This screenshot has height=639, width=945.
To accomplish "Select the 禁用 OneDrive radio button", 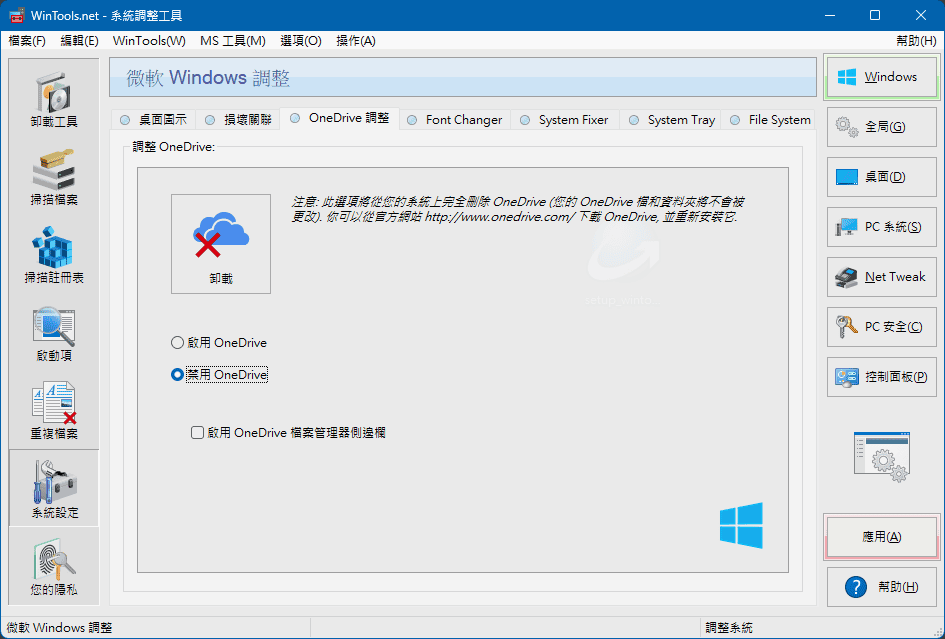I will point(178,375).
